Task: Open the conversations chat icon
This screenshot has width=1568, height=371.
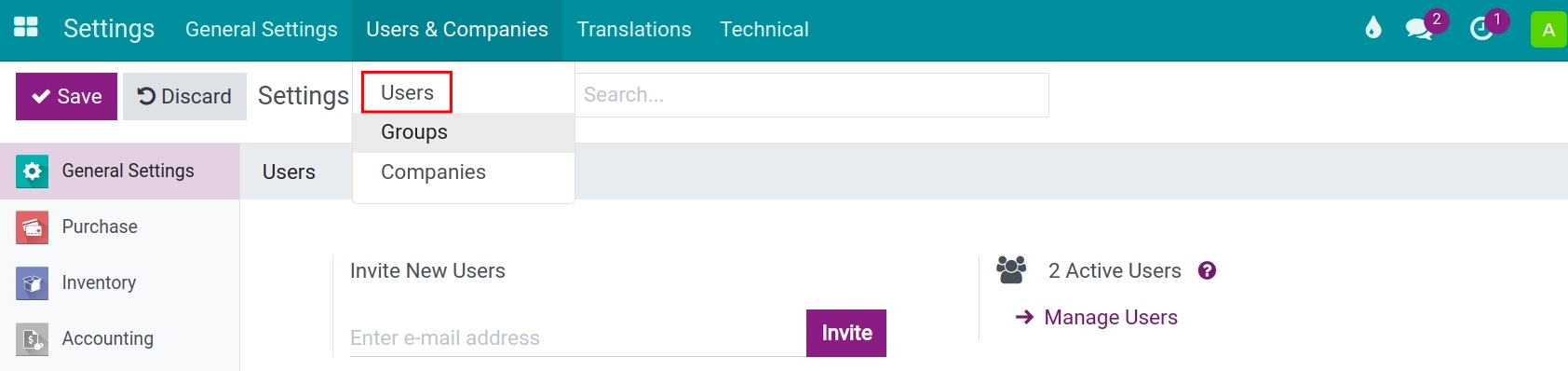Action: pos(1419,29)
